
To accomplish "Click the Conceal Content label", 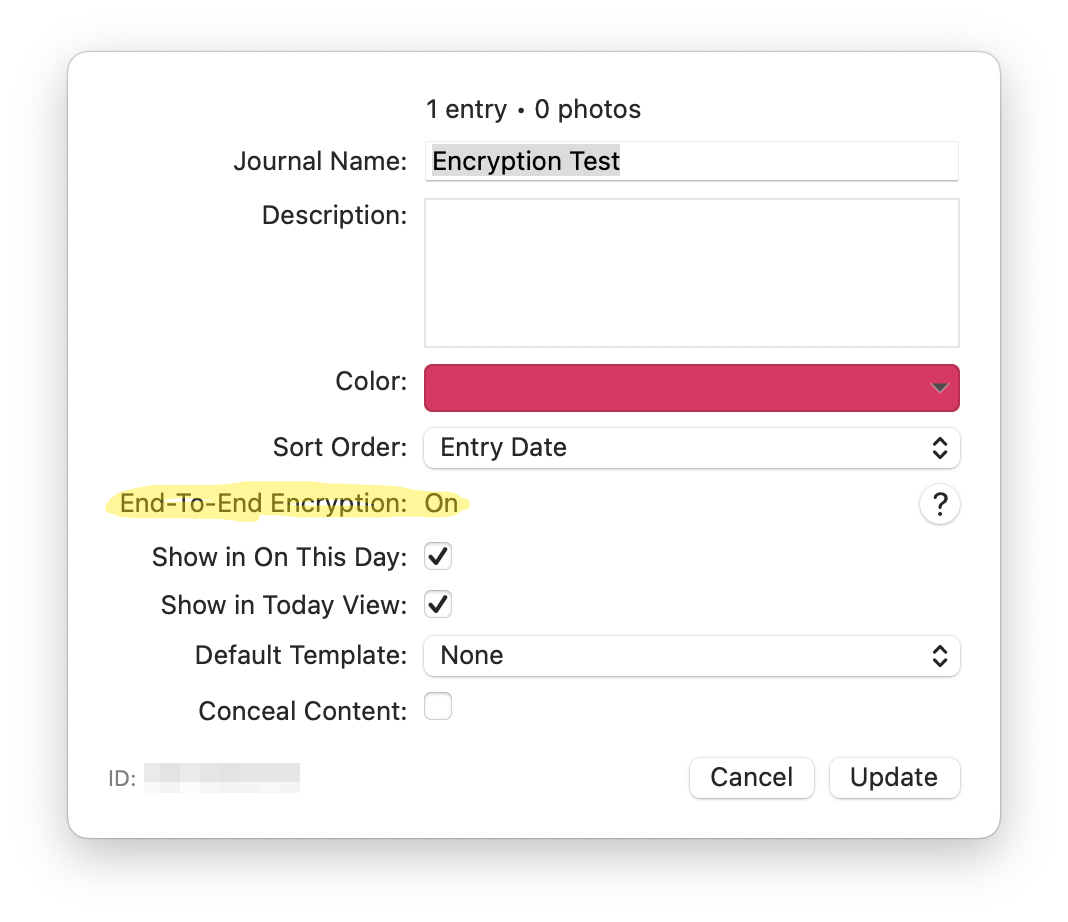I will click(x=302, y=711).
